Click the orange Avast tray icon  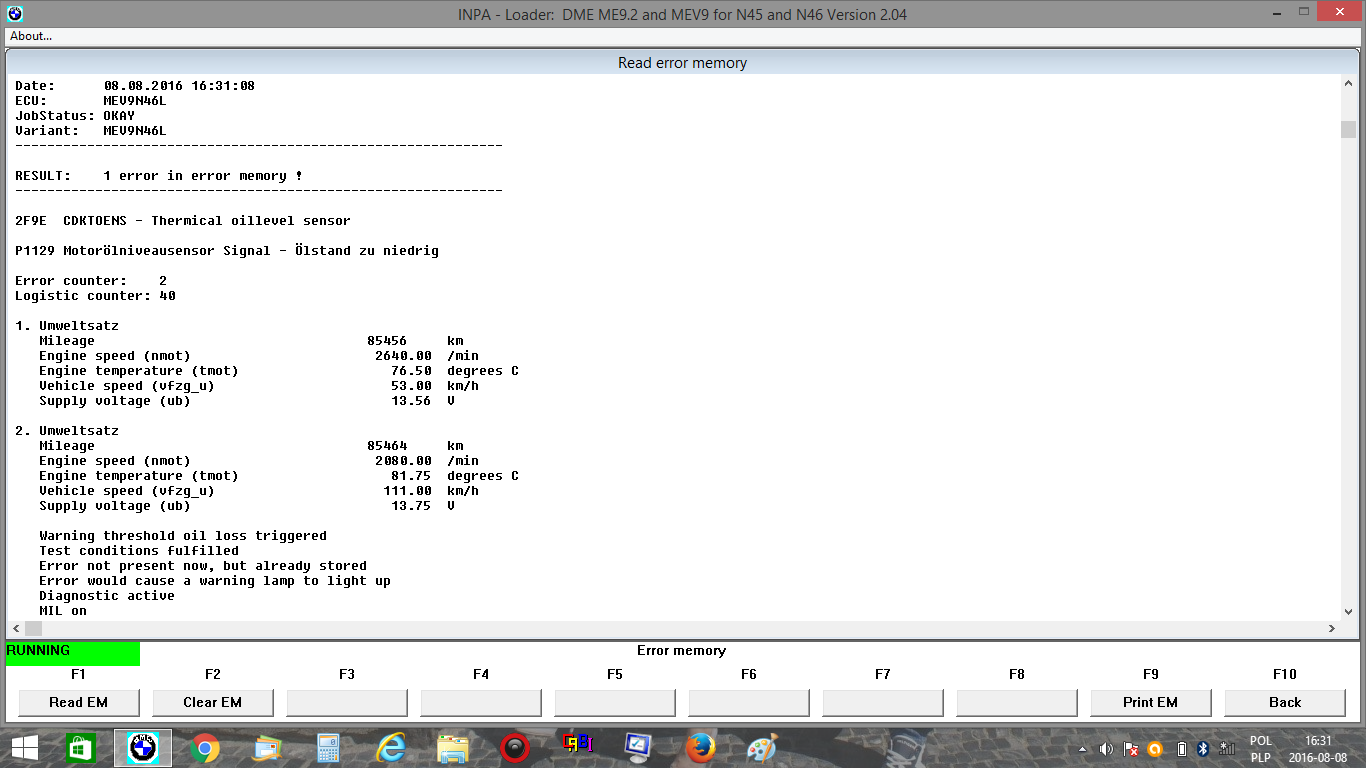(1155, 749)
